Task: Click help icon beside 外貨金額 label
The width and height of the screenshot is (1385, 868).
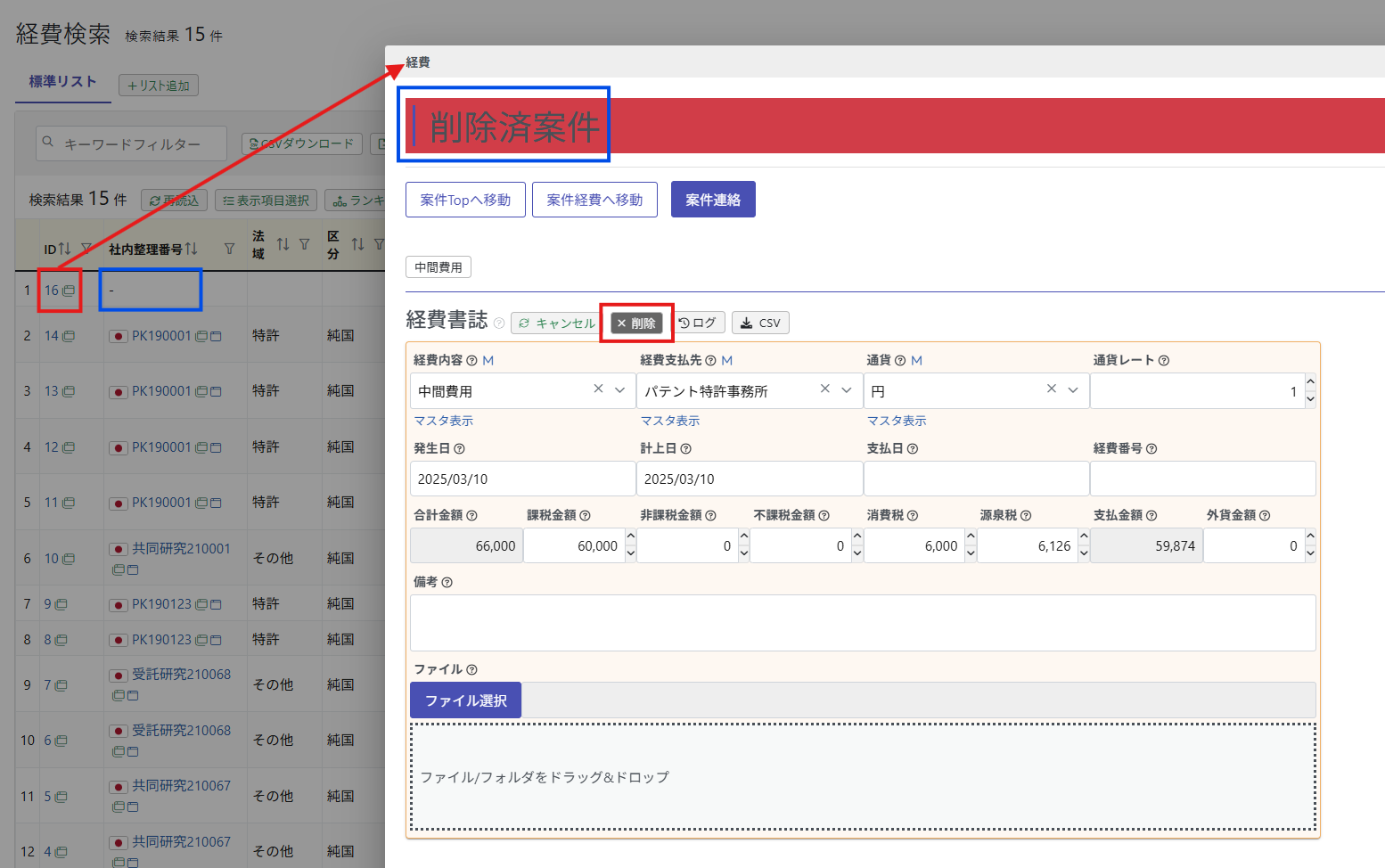Action: 1265,516
